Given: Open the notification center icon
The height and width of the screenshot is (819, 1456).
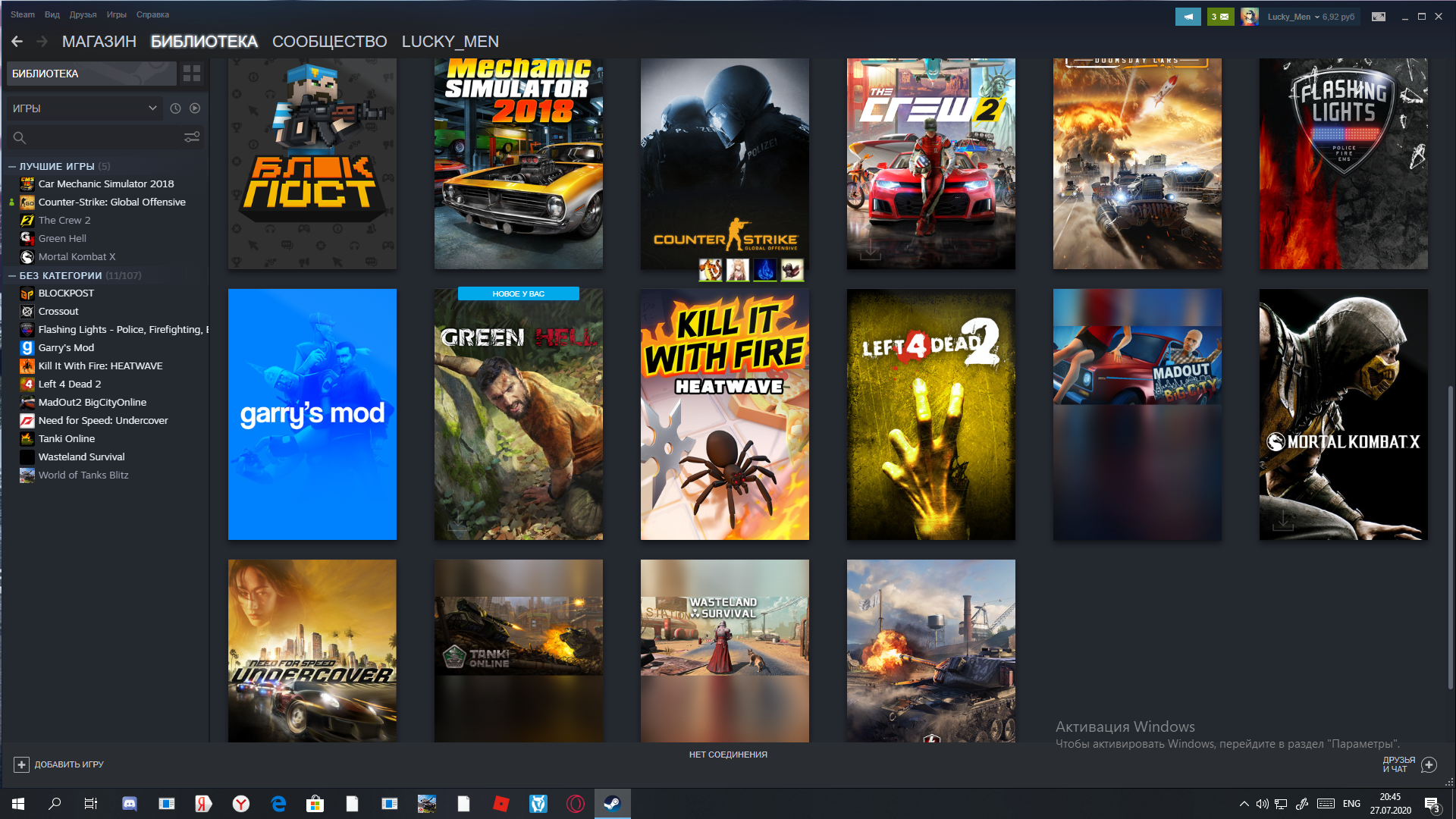Looking at the screenshot, I should (x=1432, y=804).
